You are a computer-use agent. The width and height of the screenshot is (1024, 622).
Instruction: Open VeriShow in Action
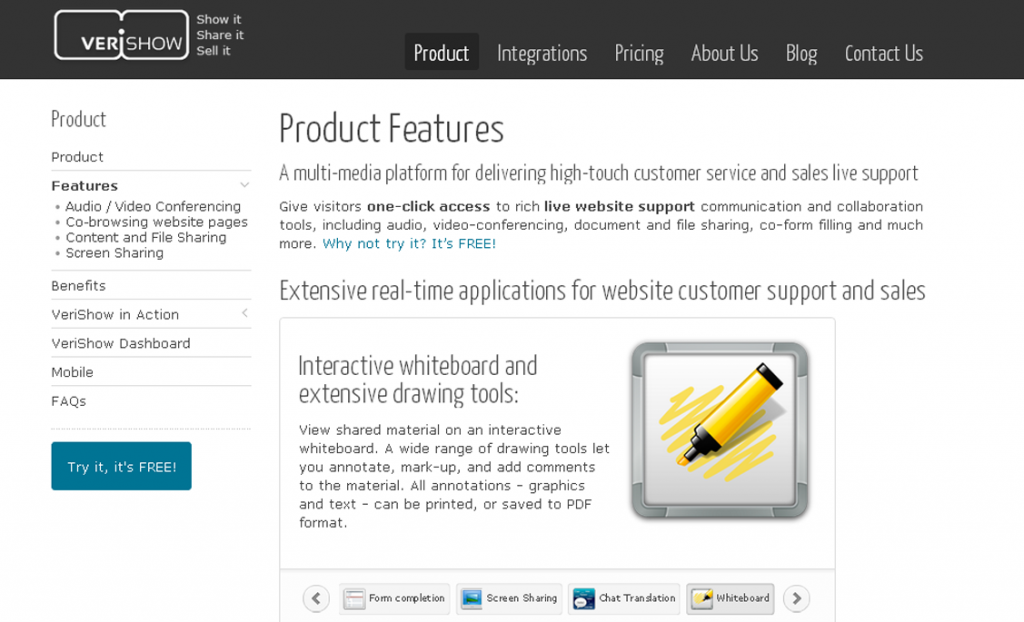[x=115, y=314]
